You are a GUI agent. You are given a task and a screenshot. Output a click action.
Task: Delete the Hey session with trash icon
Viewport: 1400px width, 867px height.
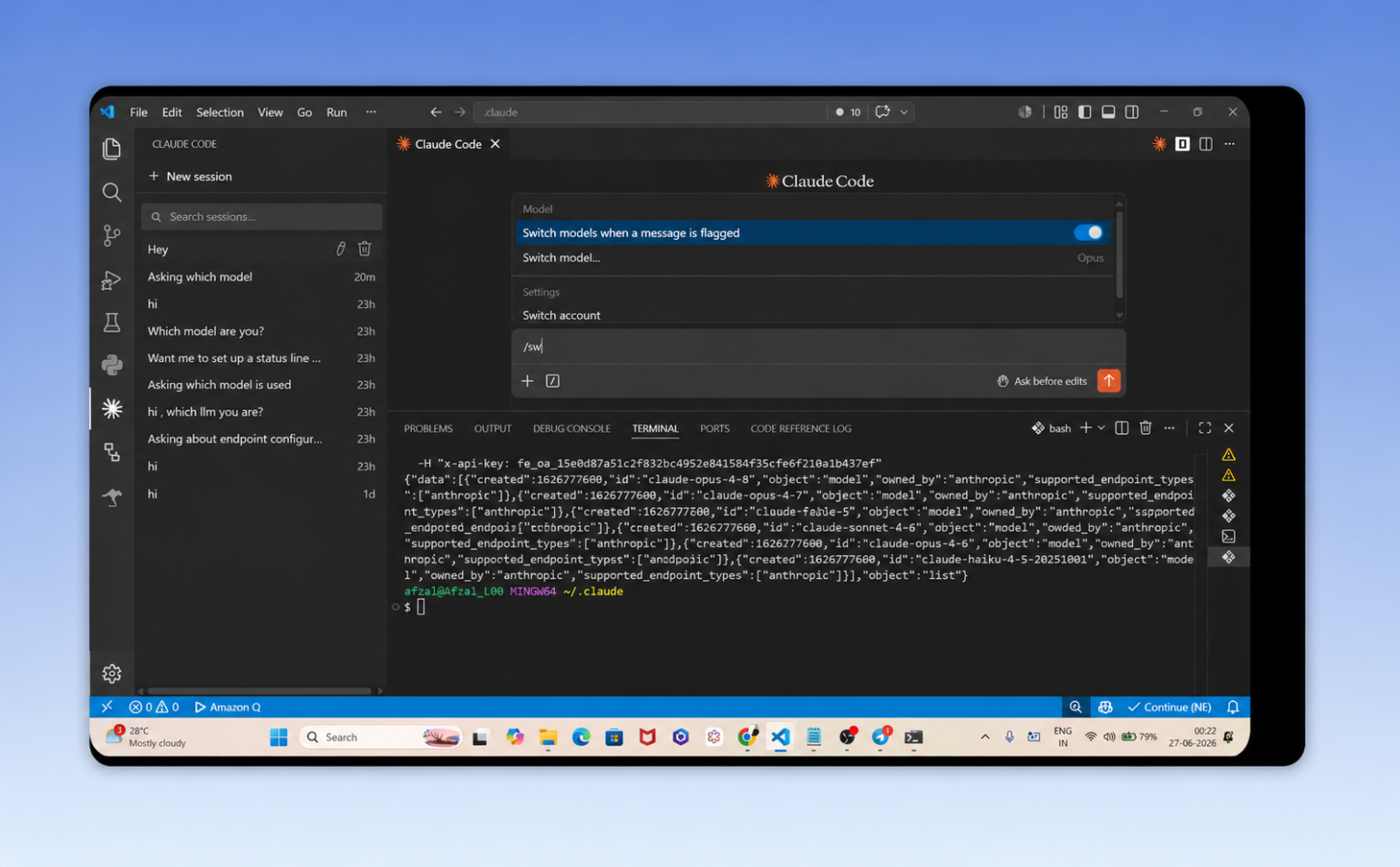(x=365, y=249)
